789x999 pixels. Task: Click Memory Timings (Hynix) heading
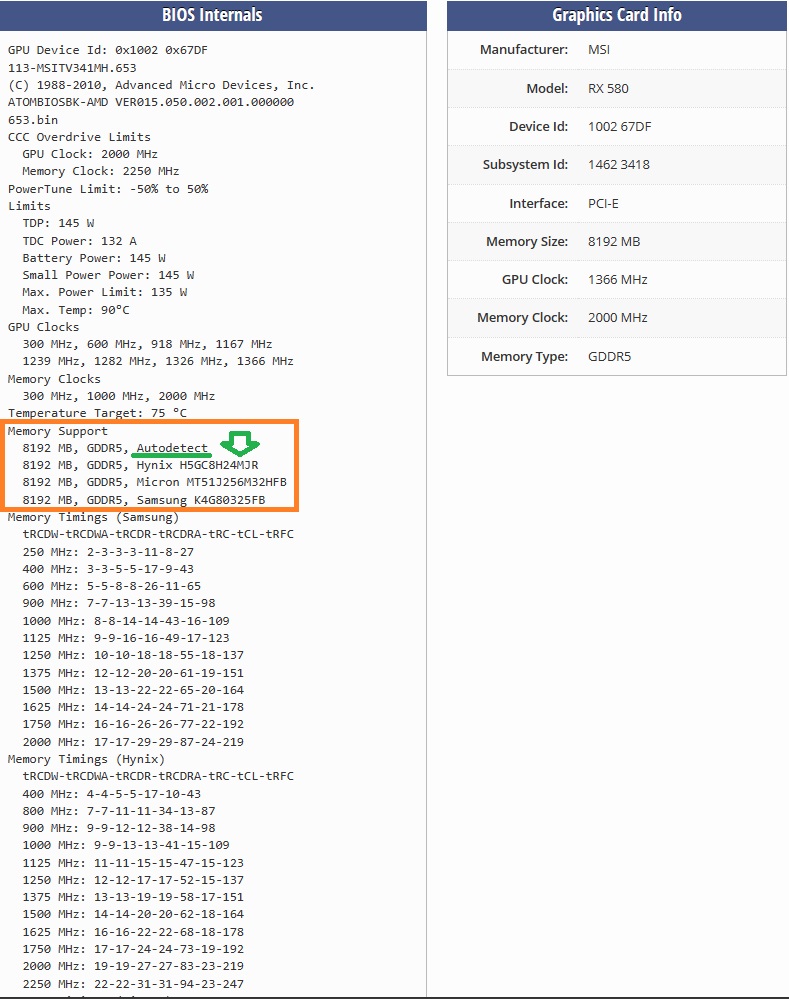coord(87,759)
